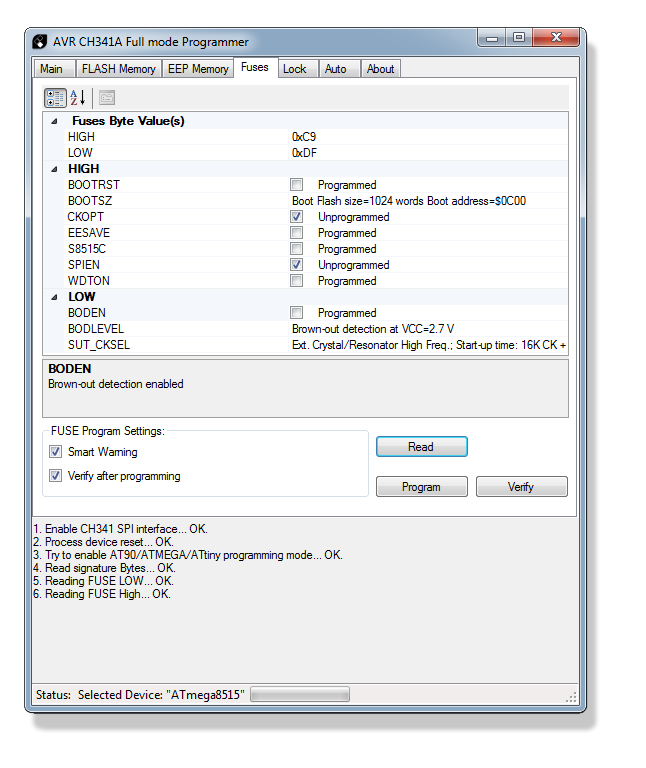Click the HIGH fuse byte value 0xC9

point(304,137)
